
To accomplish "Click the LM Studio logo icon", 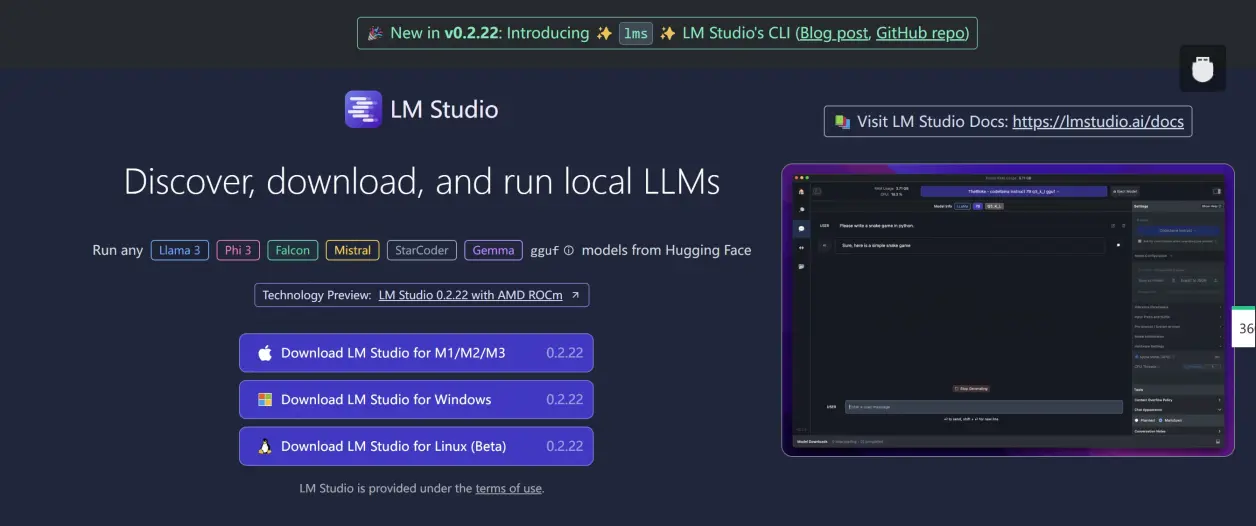I will click(x=363, y=109).
